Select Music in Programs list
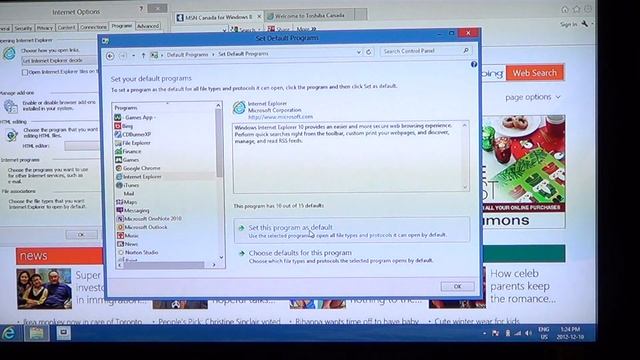 click(x=128, y=236)
